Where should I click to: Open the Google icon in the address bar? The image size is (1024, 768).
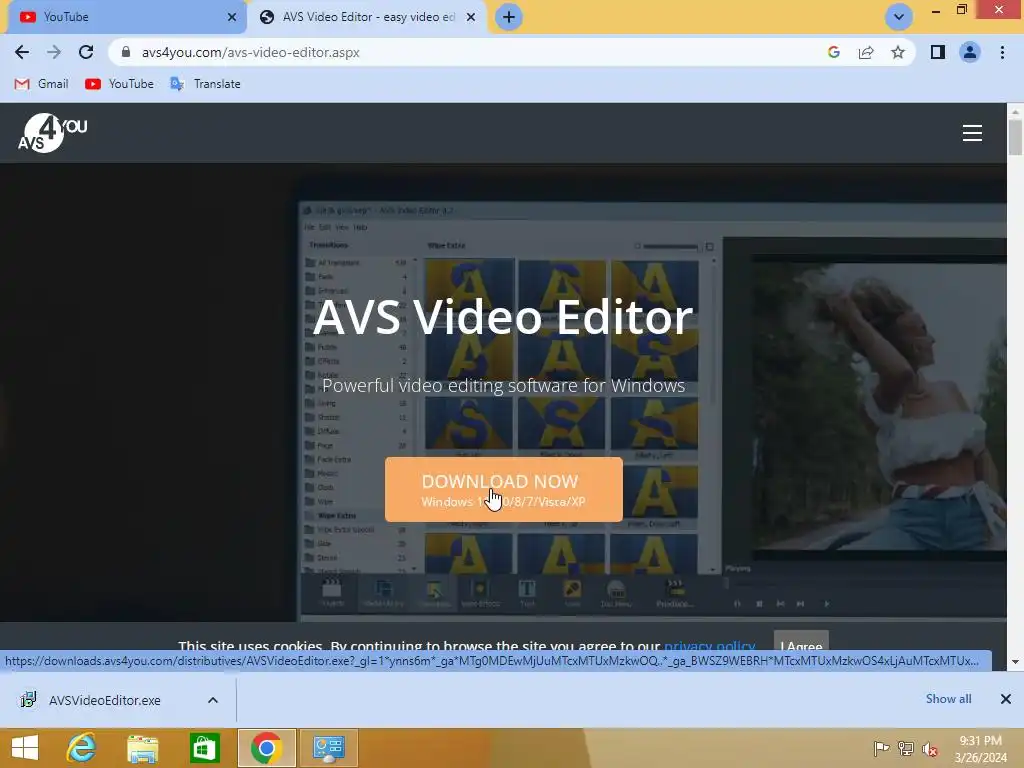coord(833,52)
